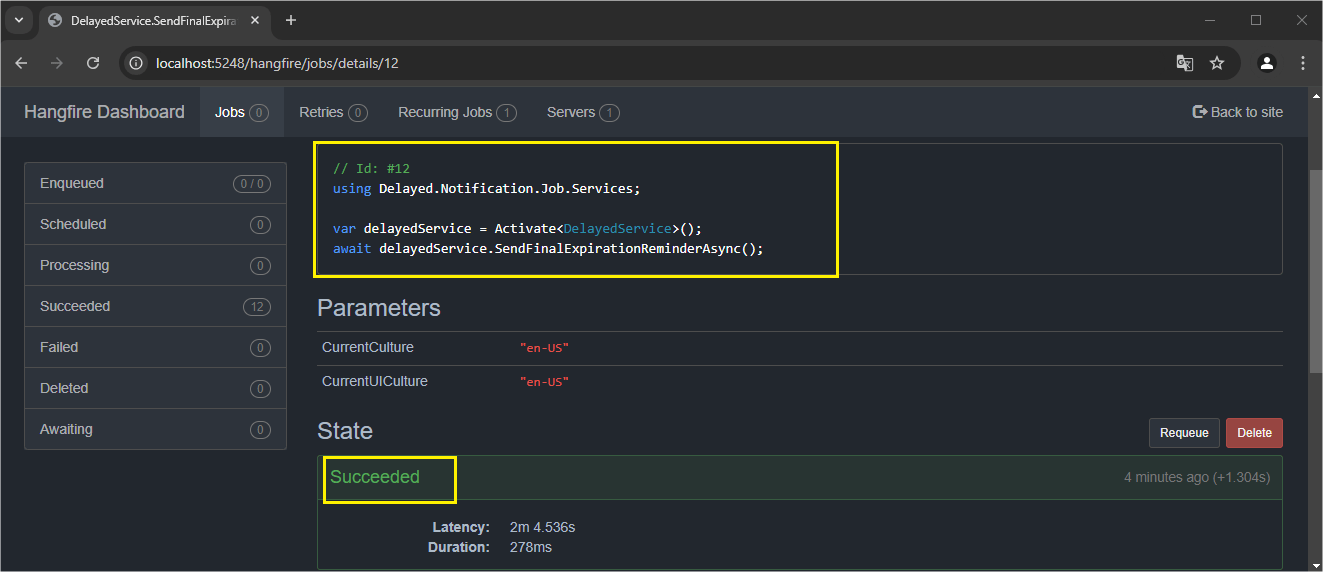Show Deleted jobs list
1323x572 pixels.
[x=155, y=388]
